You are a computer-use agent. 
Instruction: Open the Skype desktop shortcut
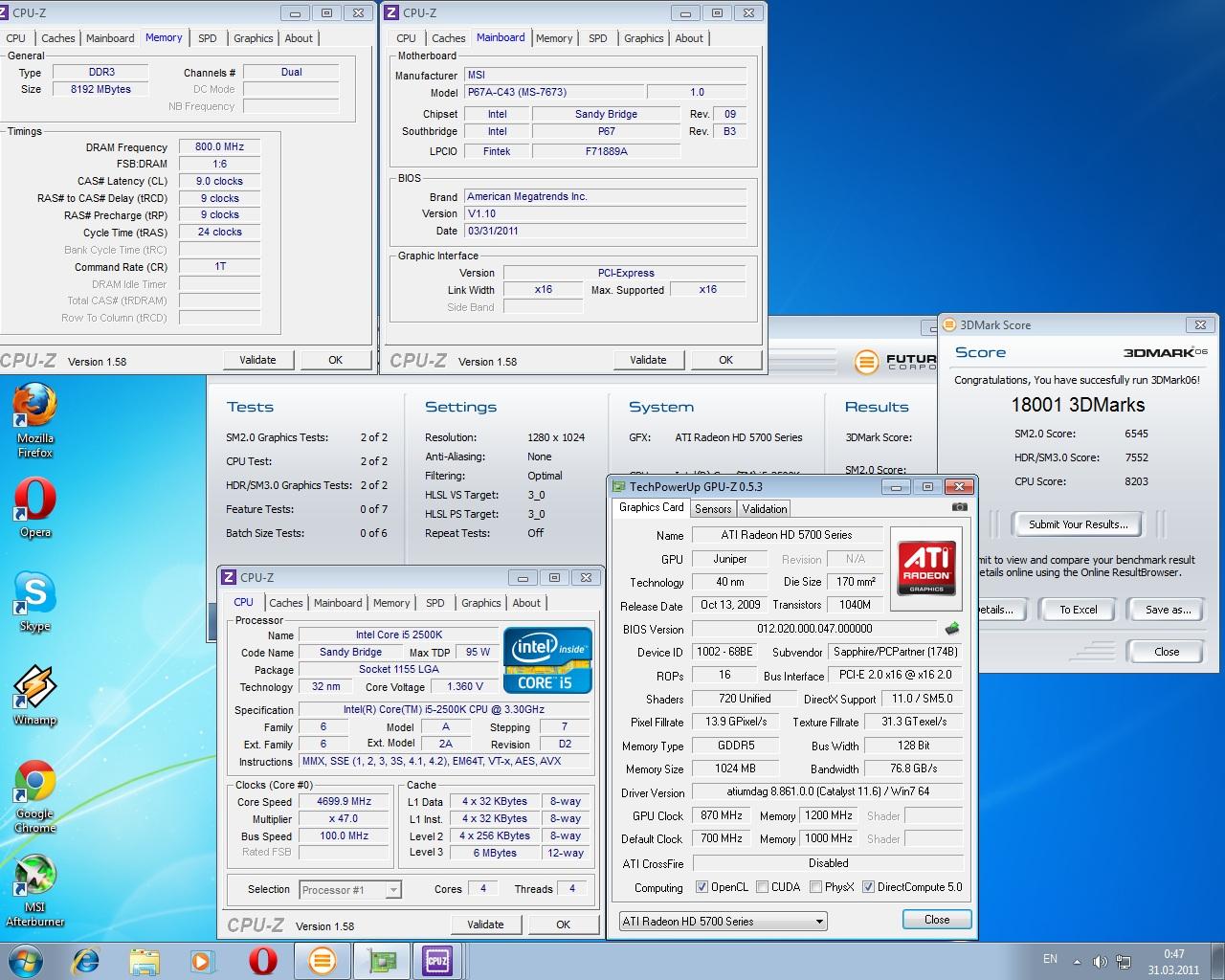coord(35,600)
